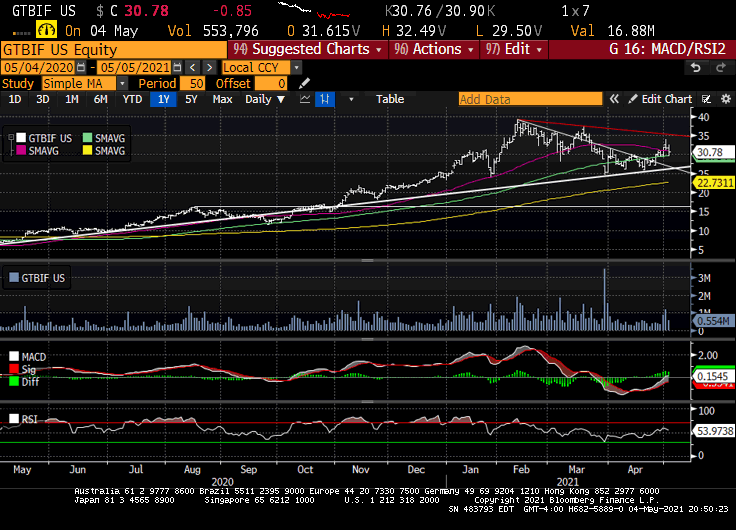Click the 0.554M volume axis label

click(713, 321)
